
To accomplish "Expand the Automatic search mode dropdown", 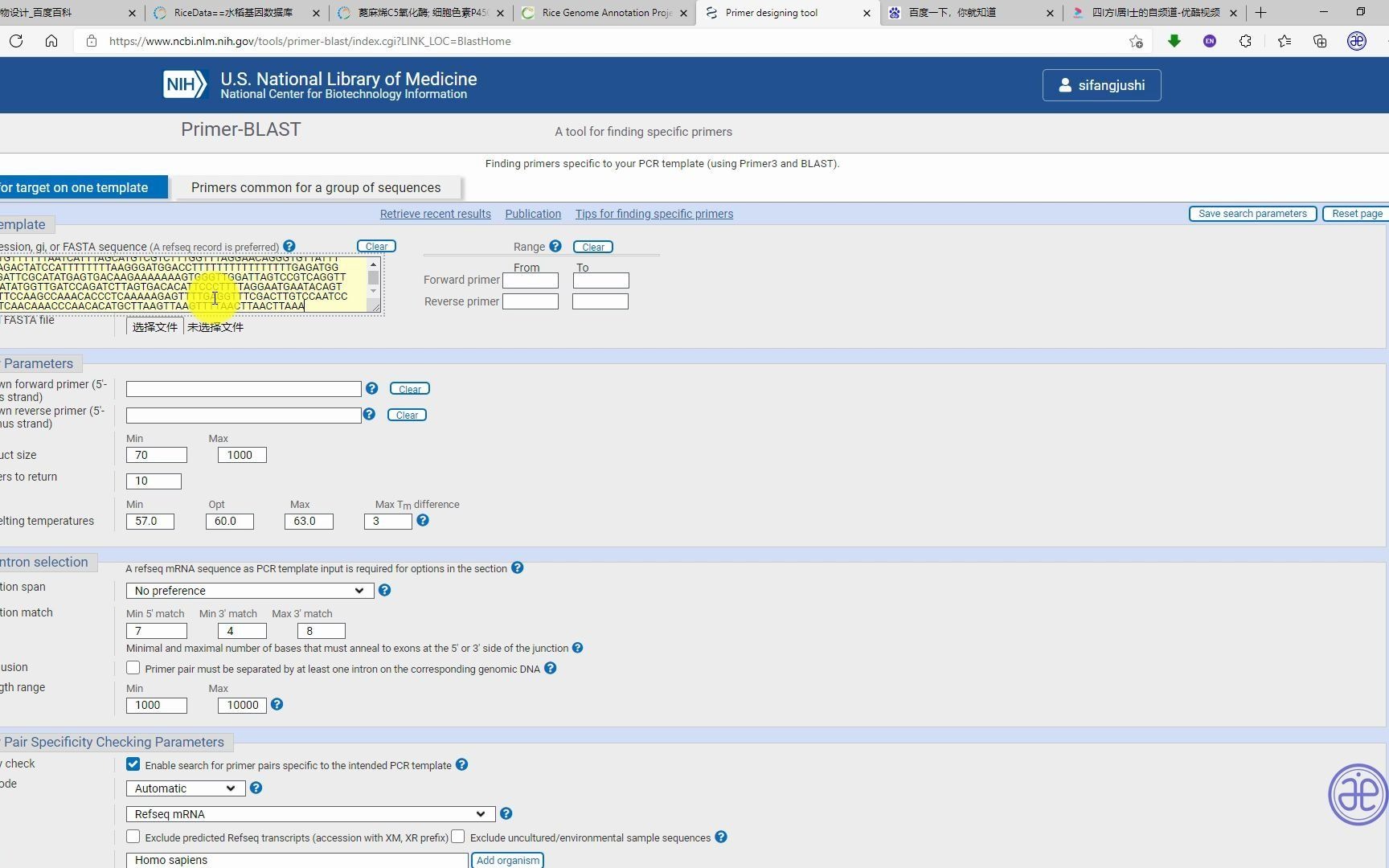I will tap(186, 788).
